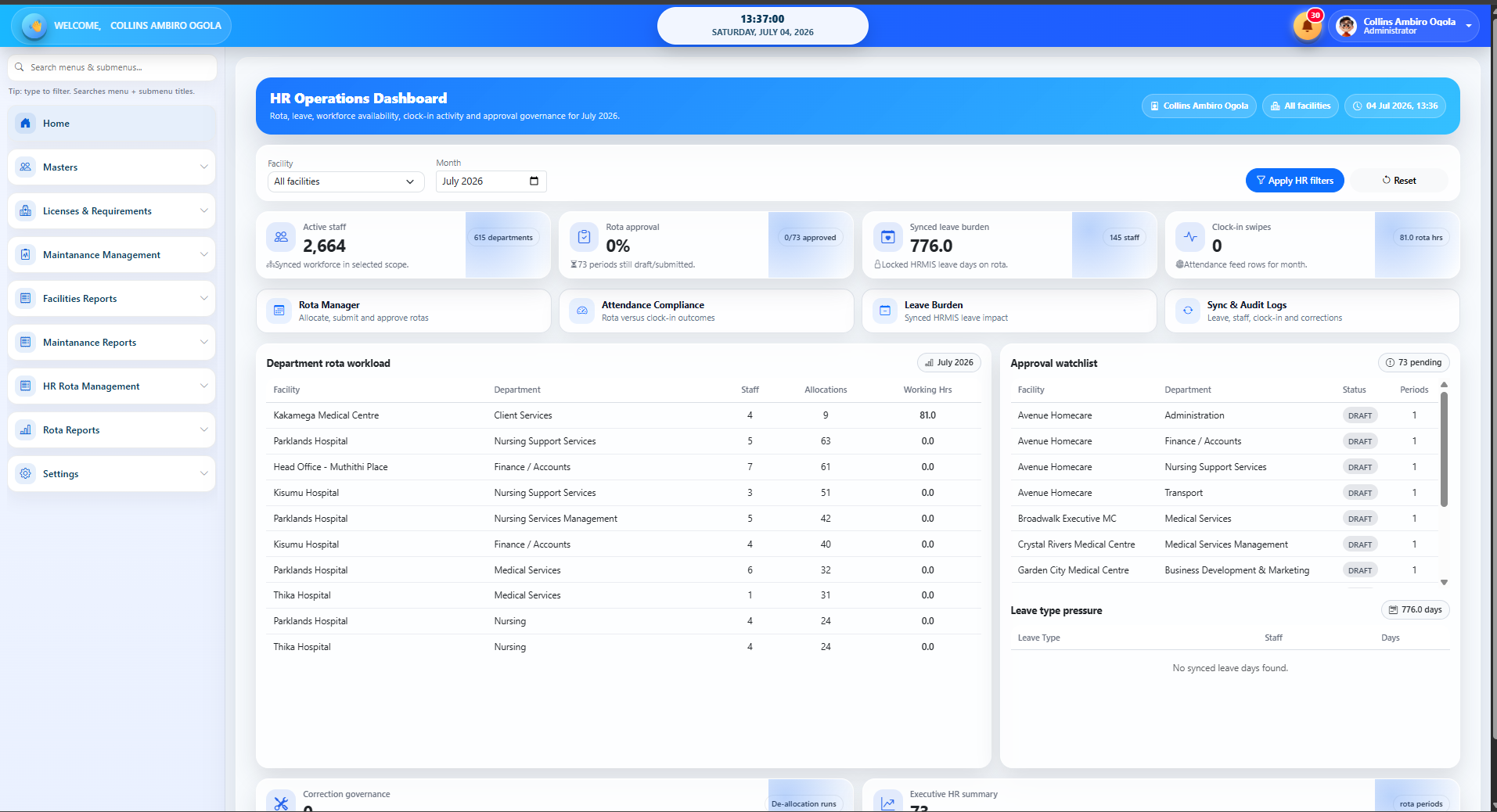The image size is (1497, 812).
Task: Click the Masters people icon
Action: [26, 167]
